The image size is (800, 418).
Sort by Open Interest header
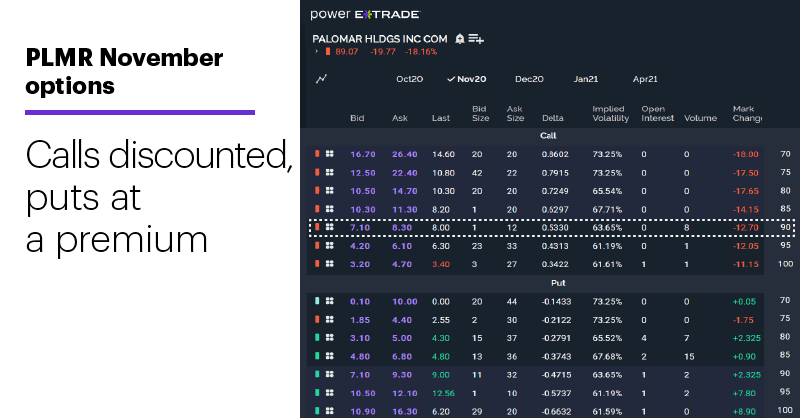click(658, 113)
